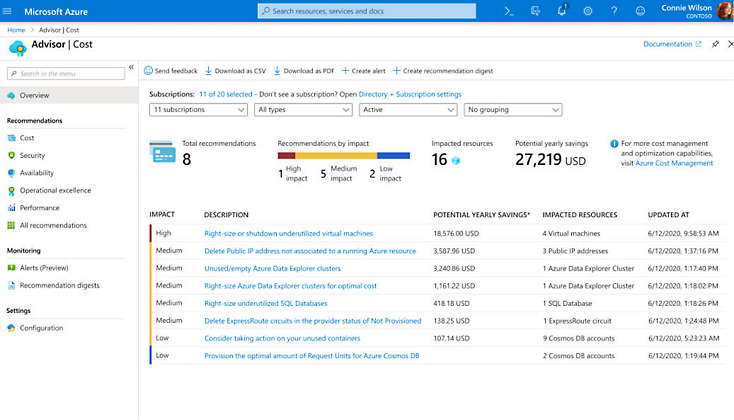The width and height of the screenshot is (734, 420).
Task: Open the notifications bell icon
Action: point(561,11)
